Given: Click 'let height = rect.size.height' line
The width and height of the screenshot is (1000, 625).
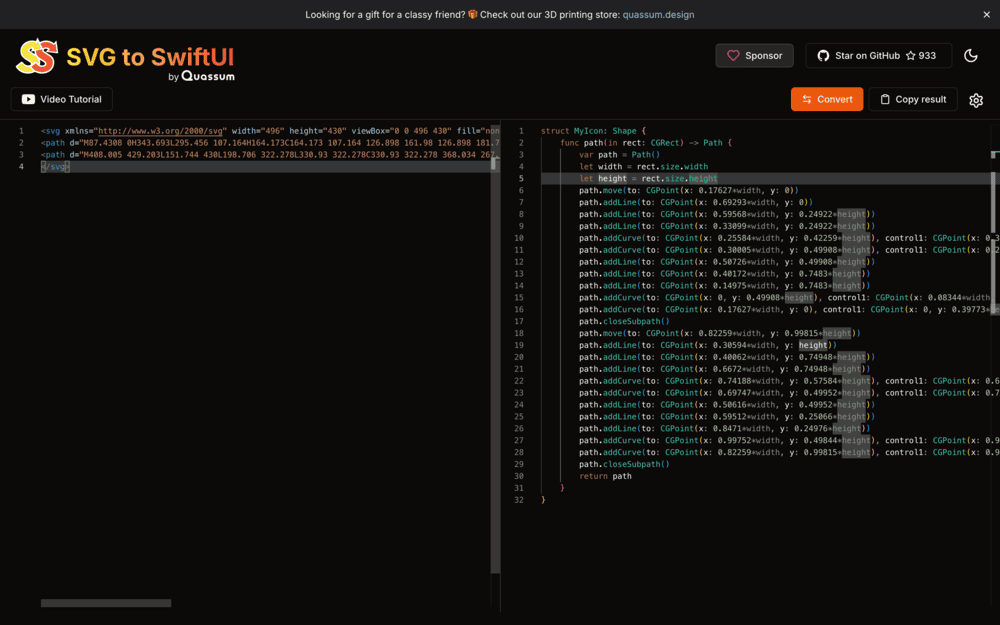Looking at the screenshot, I should click(648, 179).
